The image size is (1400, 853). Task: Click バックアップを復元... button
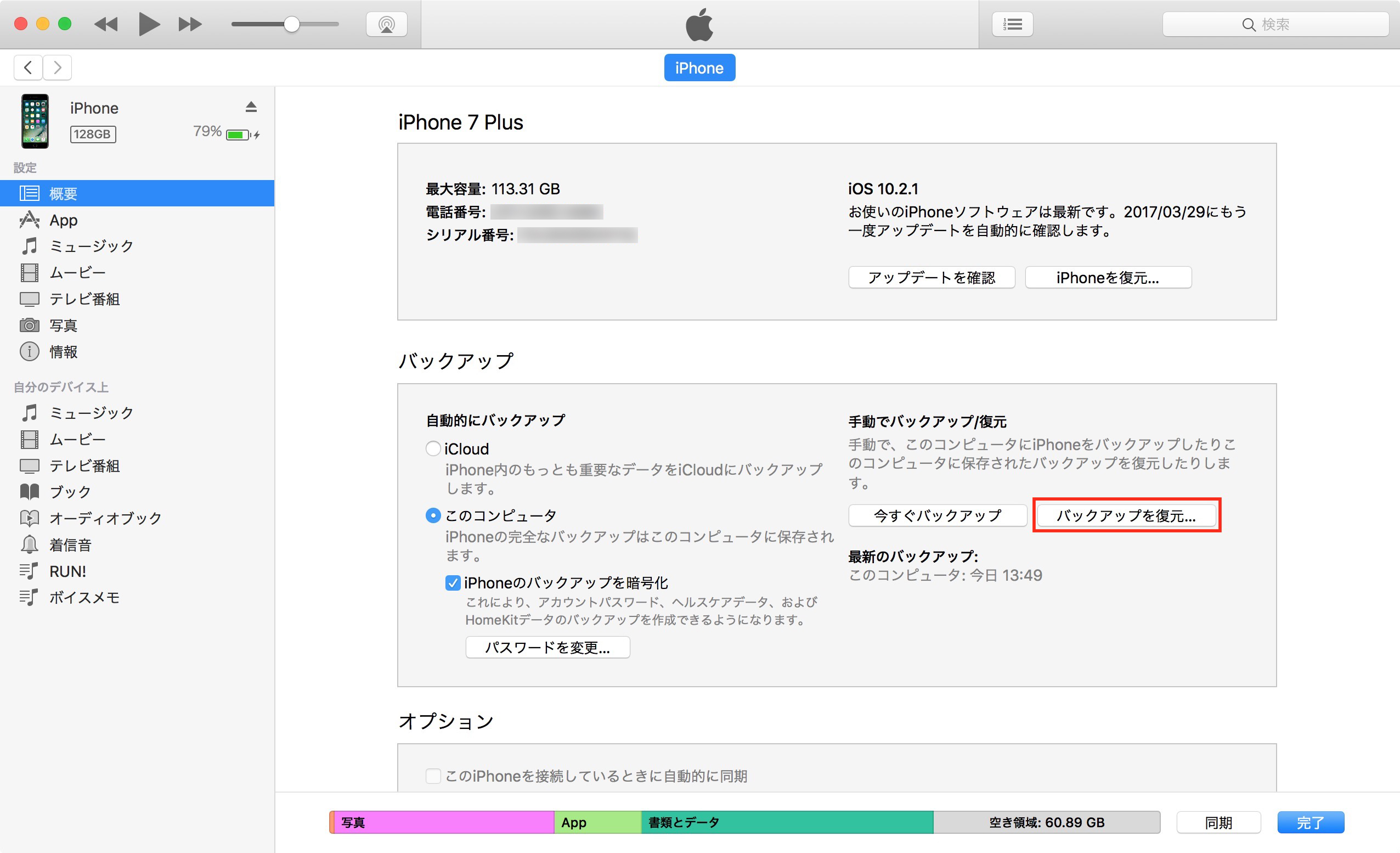tap(1126, 516)
